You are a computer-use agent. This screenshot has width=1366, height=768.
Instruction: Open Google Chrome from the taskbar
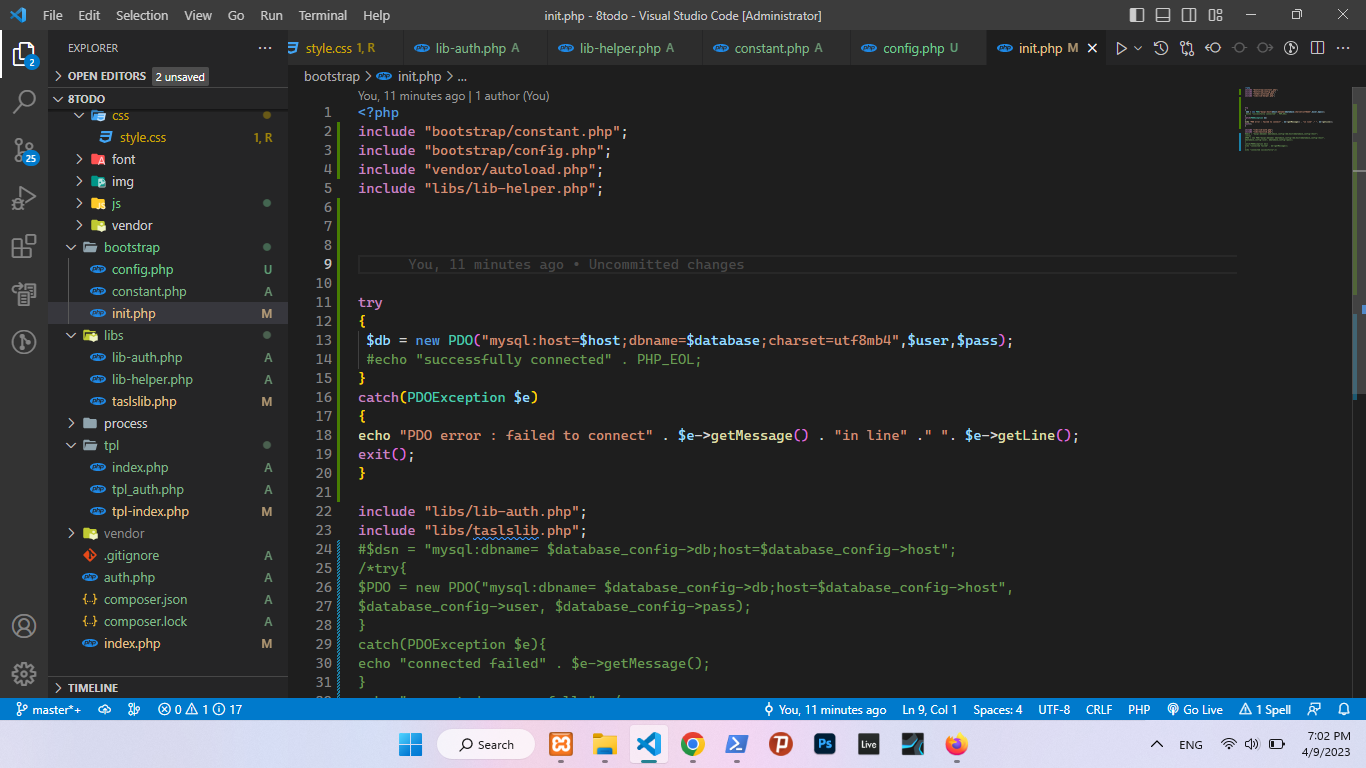(x=692, y=744)
